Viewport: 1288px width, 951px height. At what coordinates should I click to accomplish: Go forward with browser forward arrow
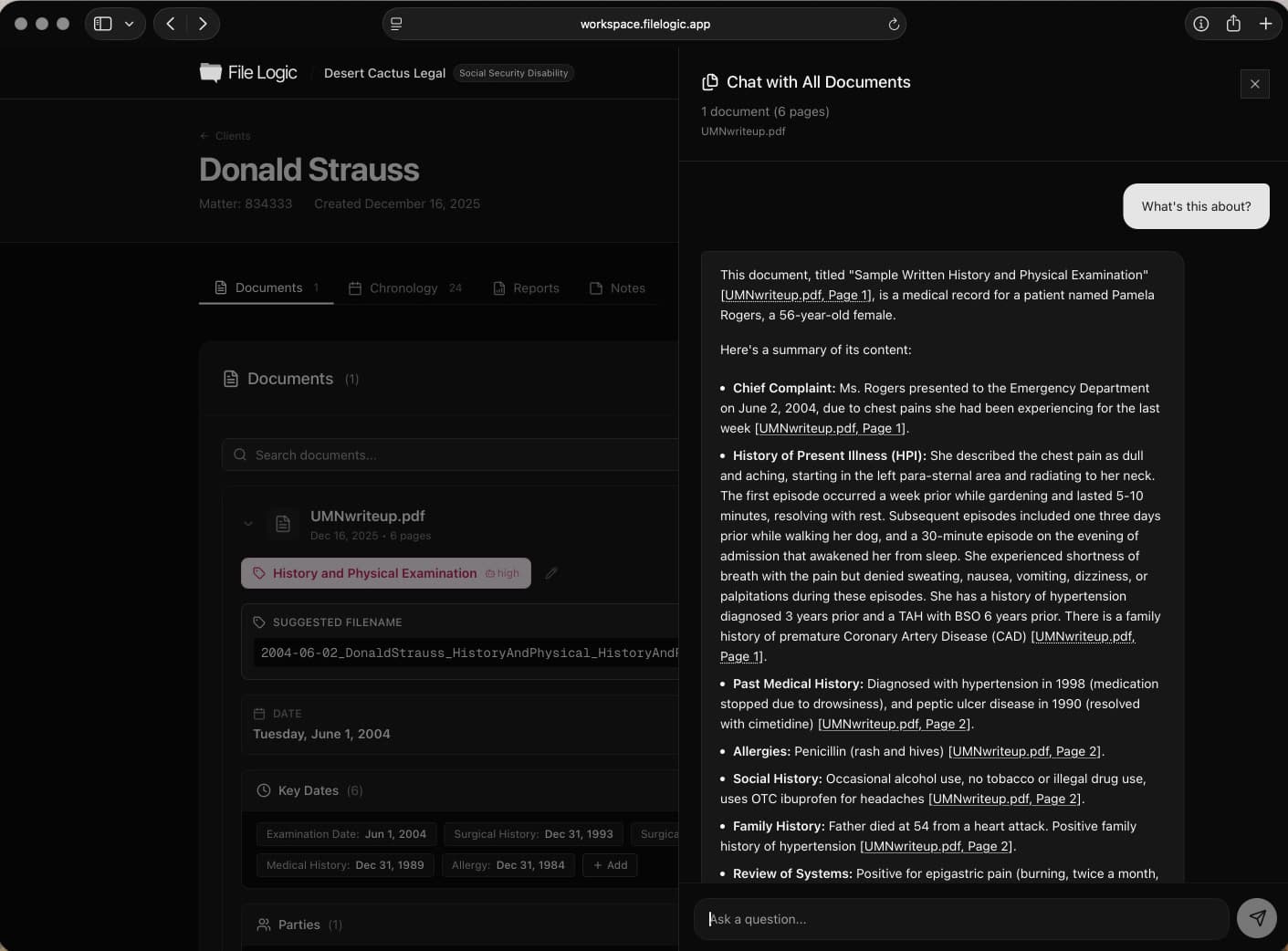click(x=203, y=24)
